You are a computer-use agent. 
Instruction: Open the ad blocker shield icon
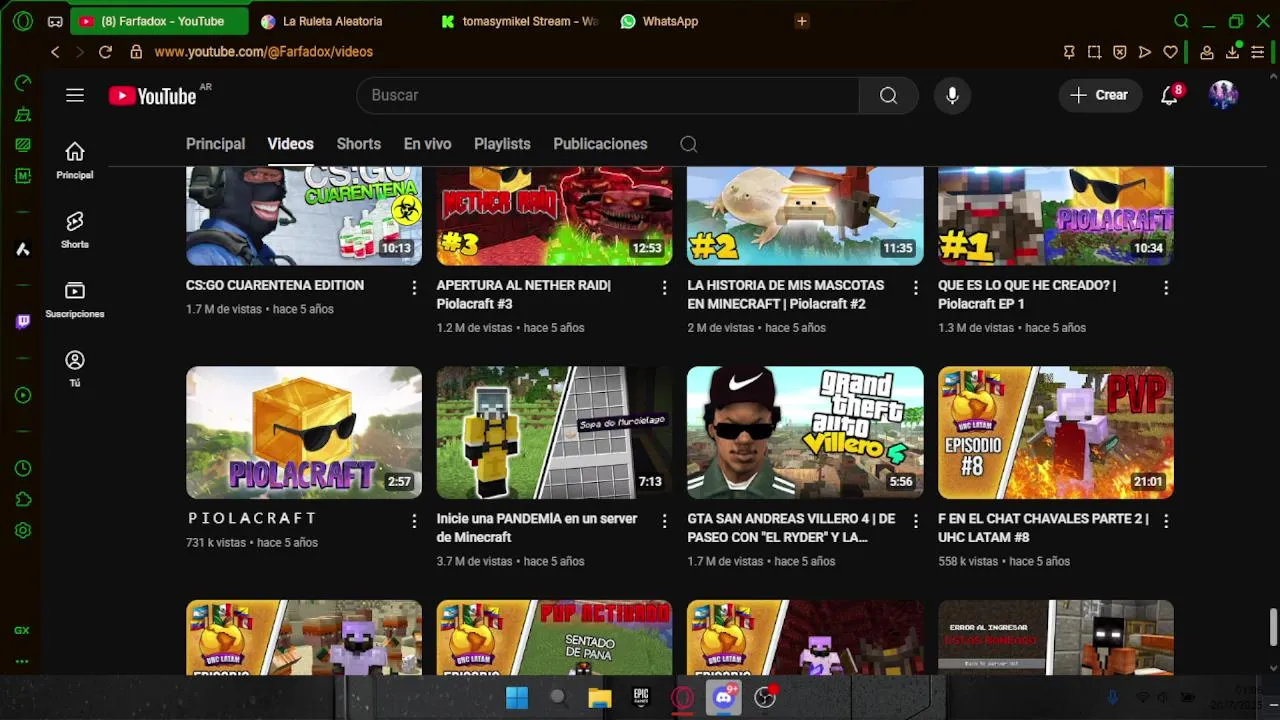pyautogui.click(x=1120, y=52)
